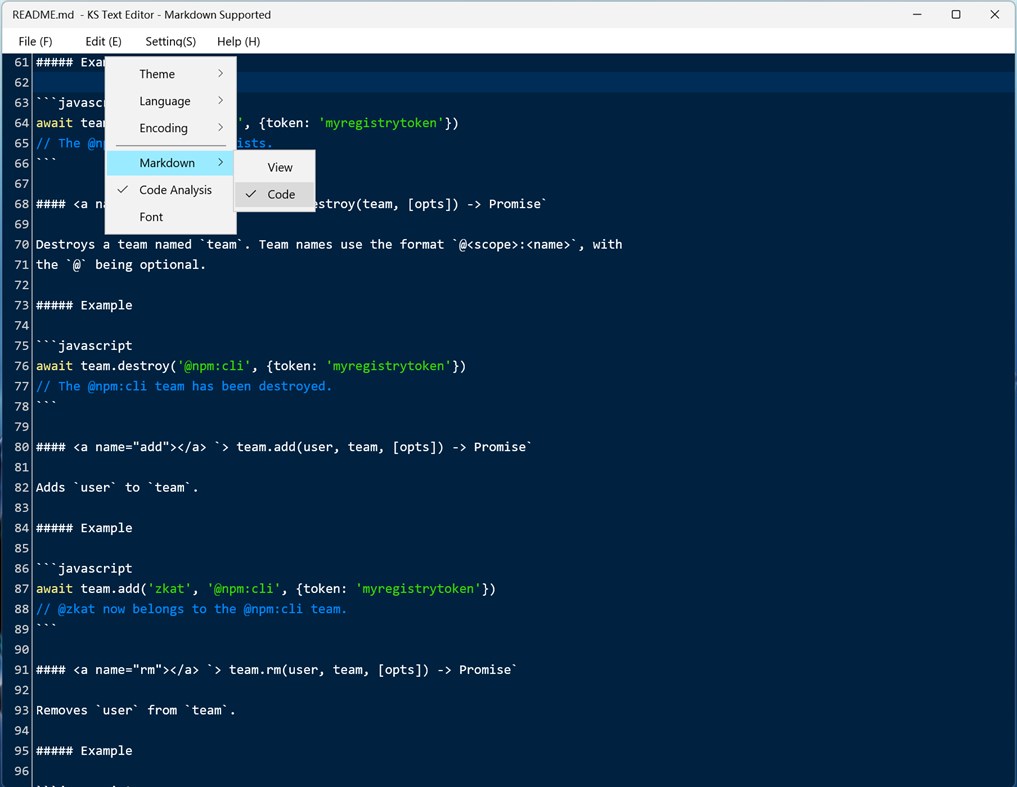Open the File (F) menu
This screenshot has height=787, width=1017.
click(35, 41)
